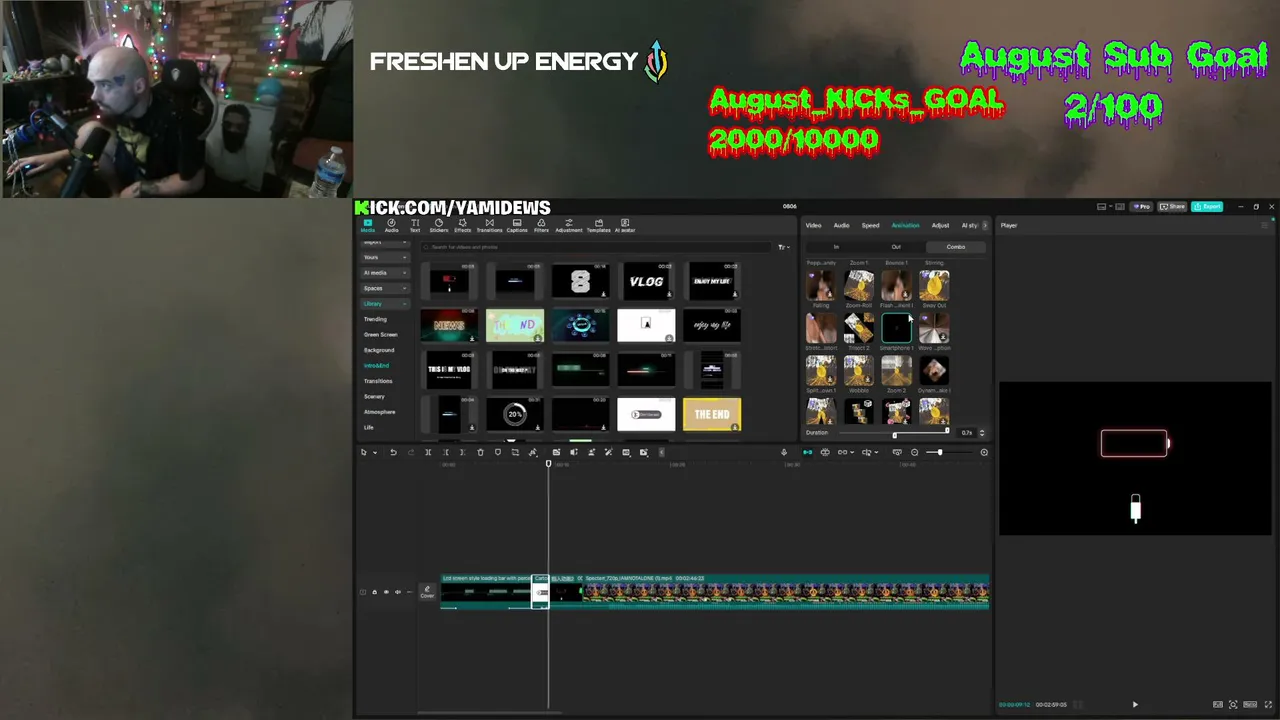Screen dimensions: 1280x720
Task: Open the media sort and filter dropdown
Action: pyautogui.click(x=783, y=247)
